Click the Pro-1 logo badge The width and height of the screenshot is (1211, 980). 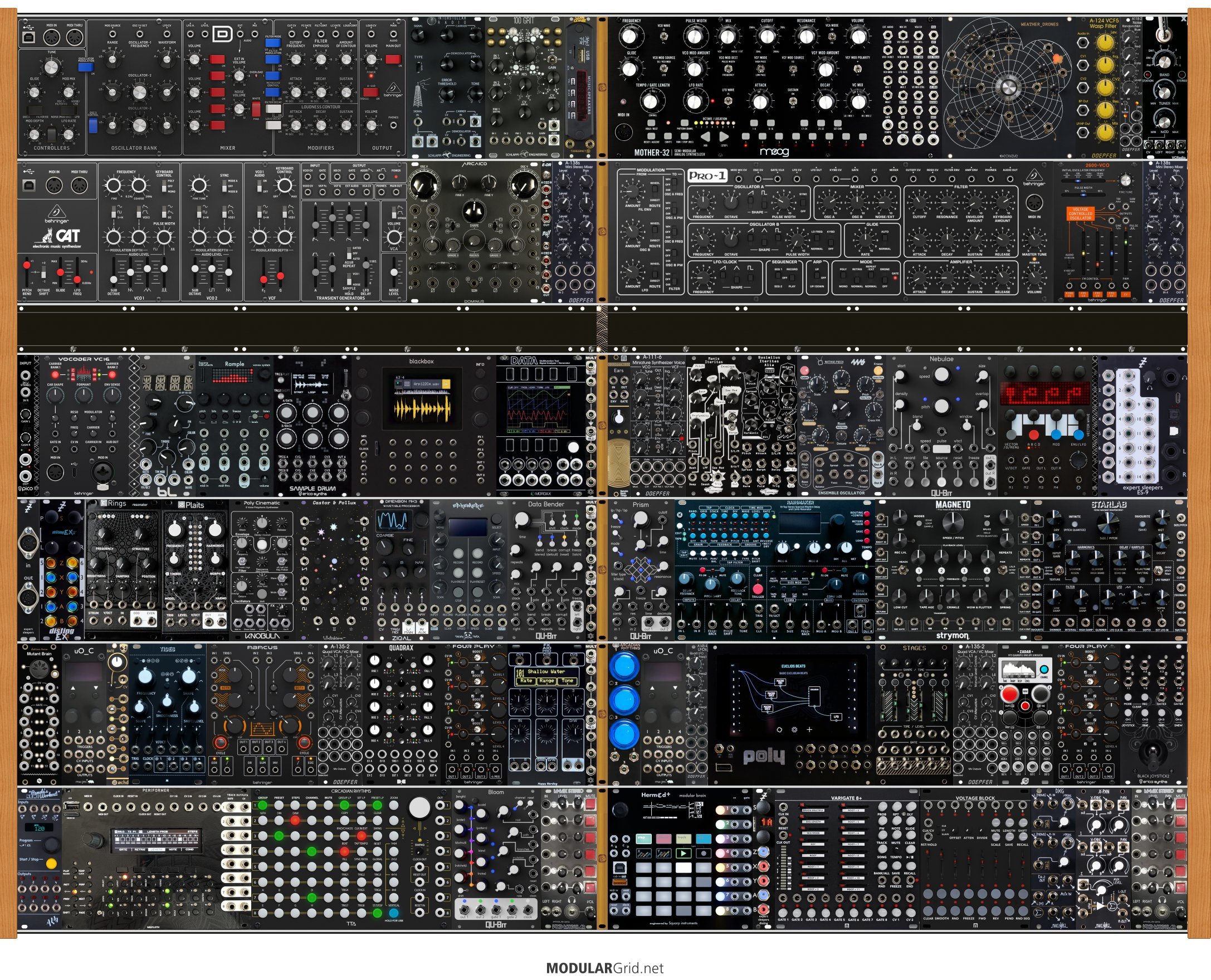706,175
